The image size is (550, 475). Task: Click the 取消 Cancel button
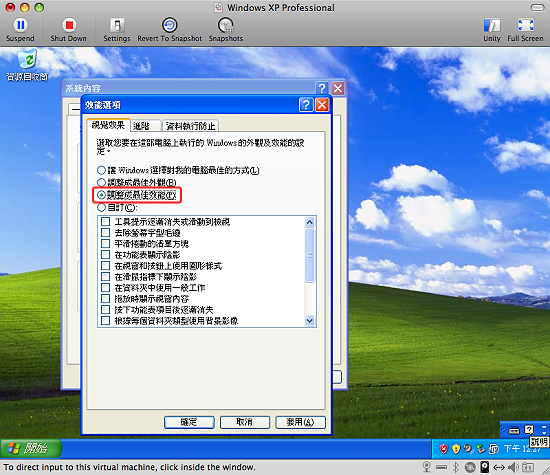point(245,422)
